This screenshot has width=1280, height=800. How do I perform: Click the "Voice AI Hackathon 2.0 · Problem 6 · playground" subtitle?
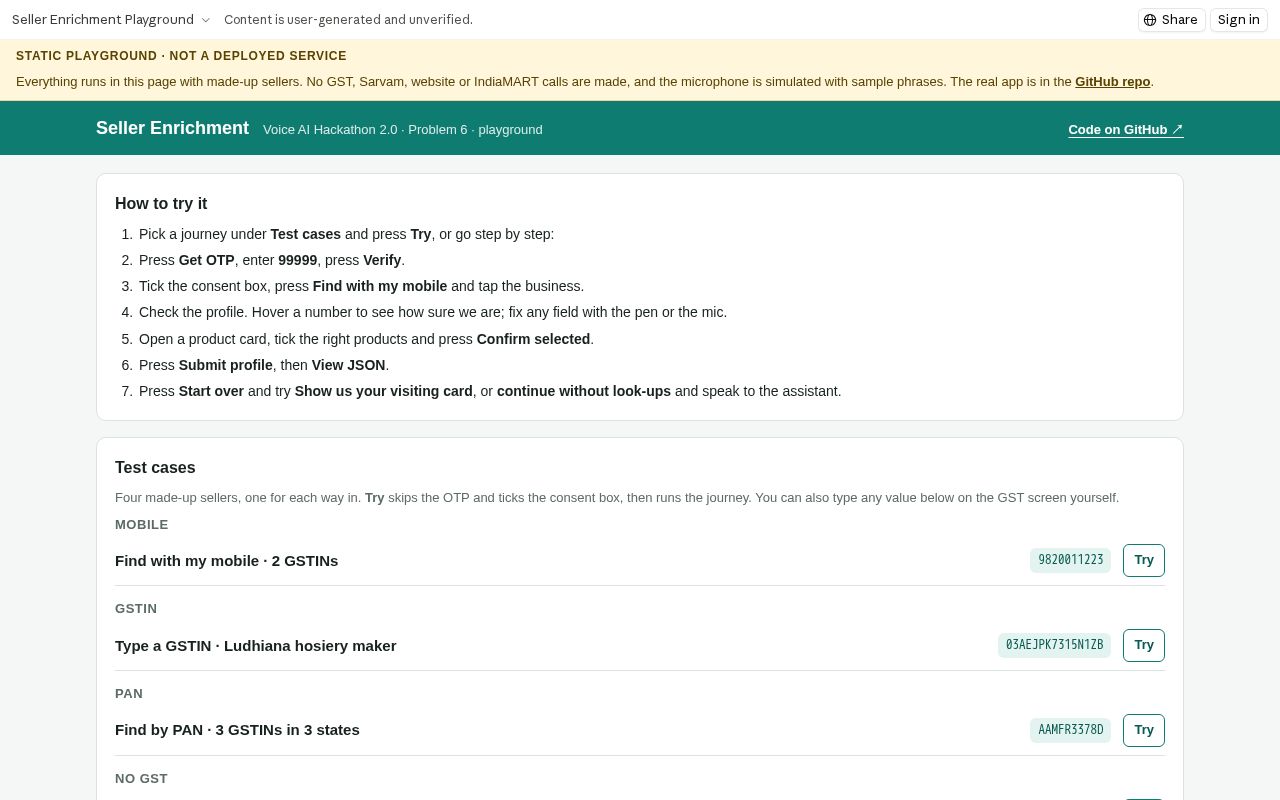[402, 130]
